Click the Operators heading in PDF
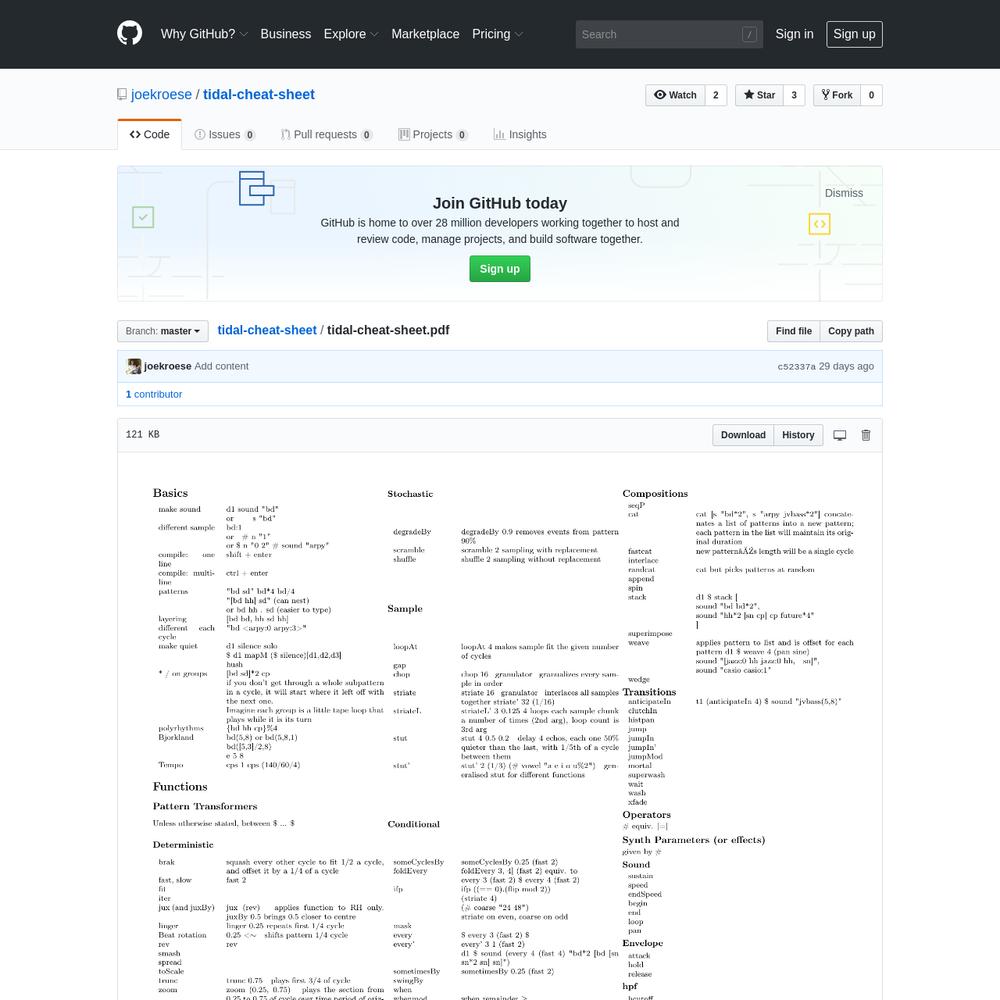The height and width of the screenshot is (1000, 1000). tap(647, 814)
